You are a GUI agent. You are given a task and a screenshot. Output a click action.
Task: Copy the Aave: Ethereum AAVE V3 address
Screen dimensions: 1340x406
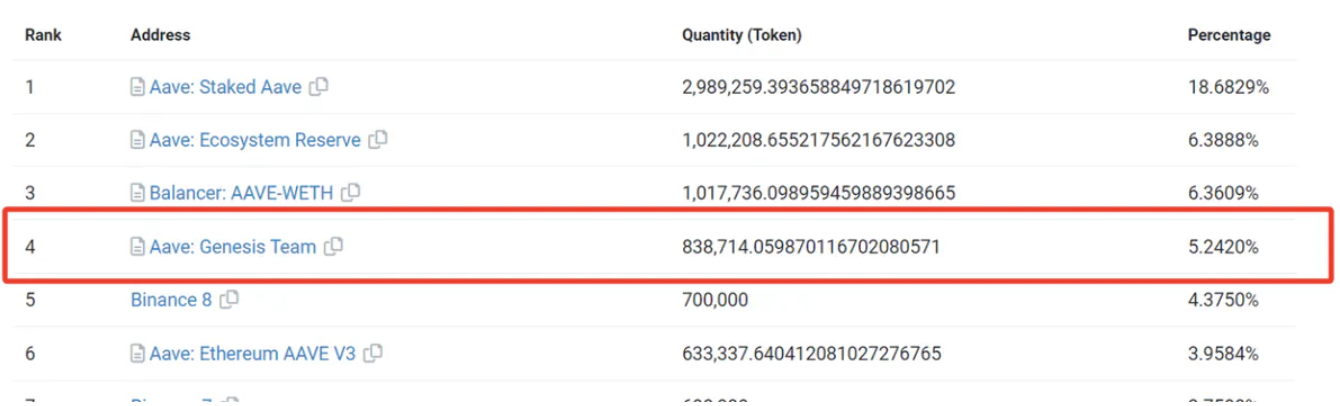pos(373,353)
